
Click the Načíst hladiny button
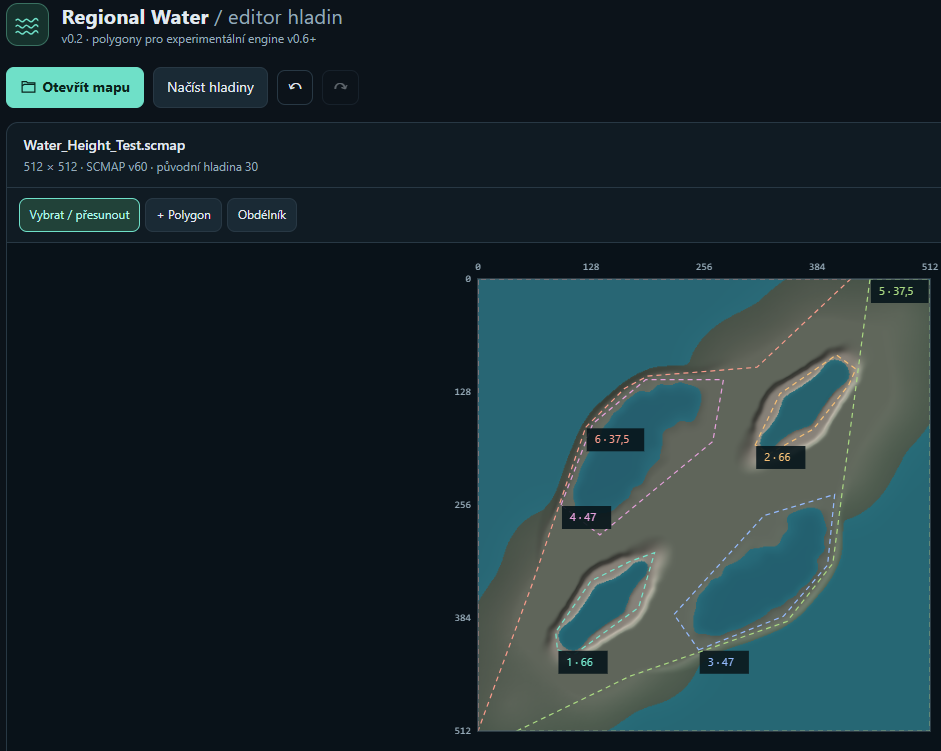click(x=210, y=88)
